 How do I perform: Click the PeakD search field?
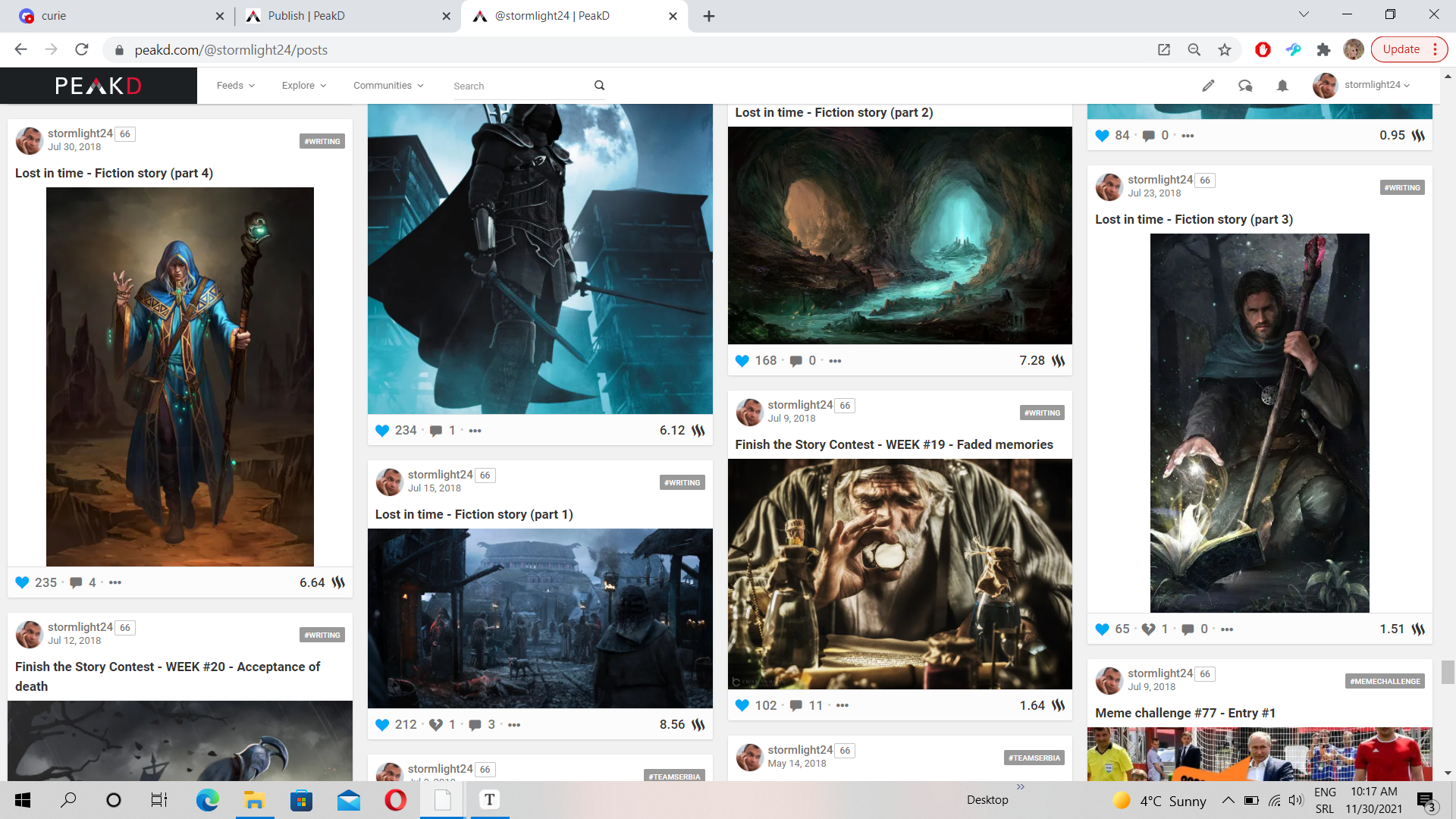(520, 86)
